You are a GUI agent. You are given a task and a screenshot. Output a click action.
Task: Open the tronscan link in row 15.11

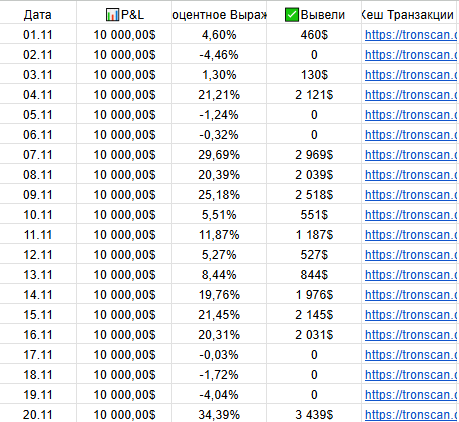[x=411, y=315]
